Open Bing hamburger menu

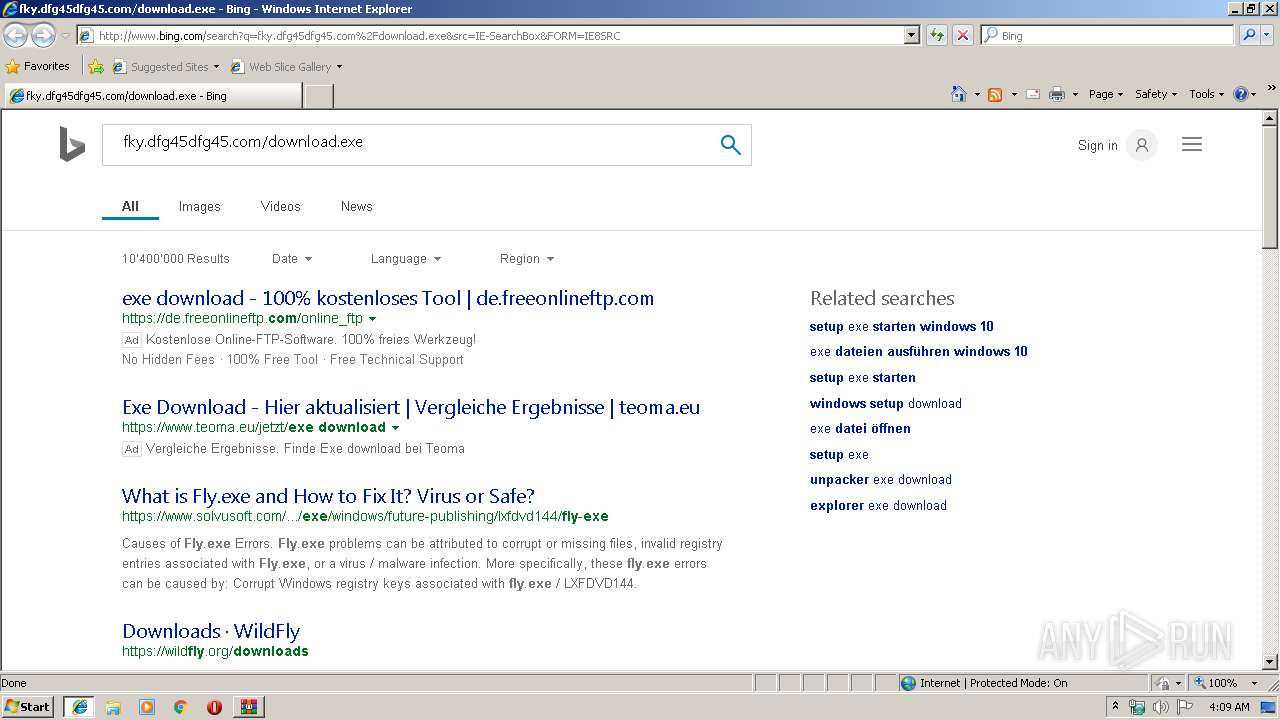(1192, 145)
